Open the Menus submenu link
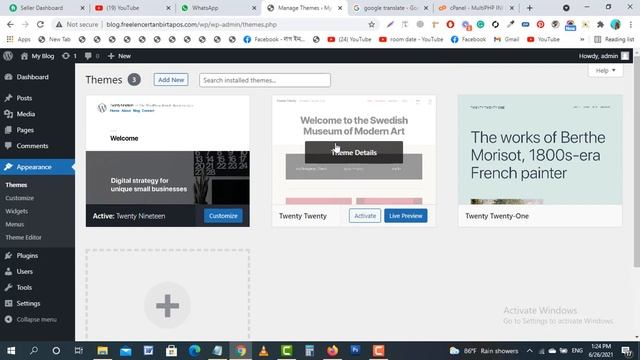Viewport: 640px width, 360px height. (15, 224)
